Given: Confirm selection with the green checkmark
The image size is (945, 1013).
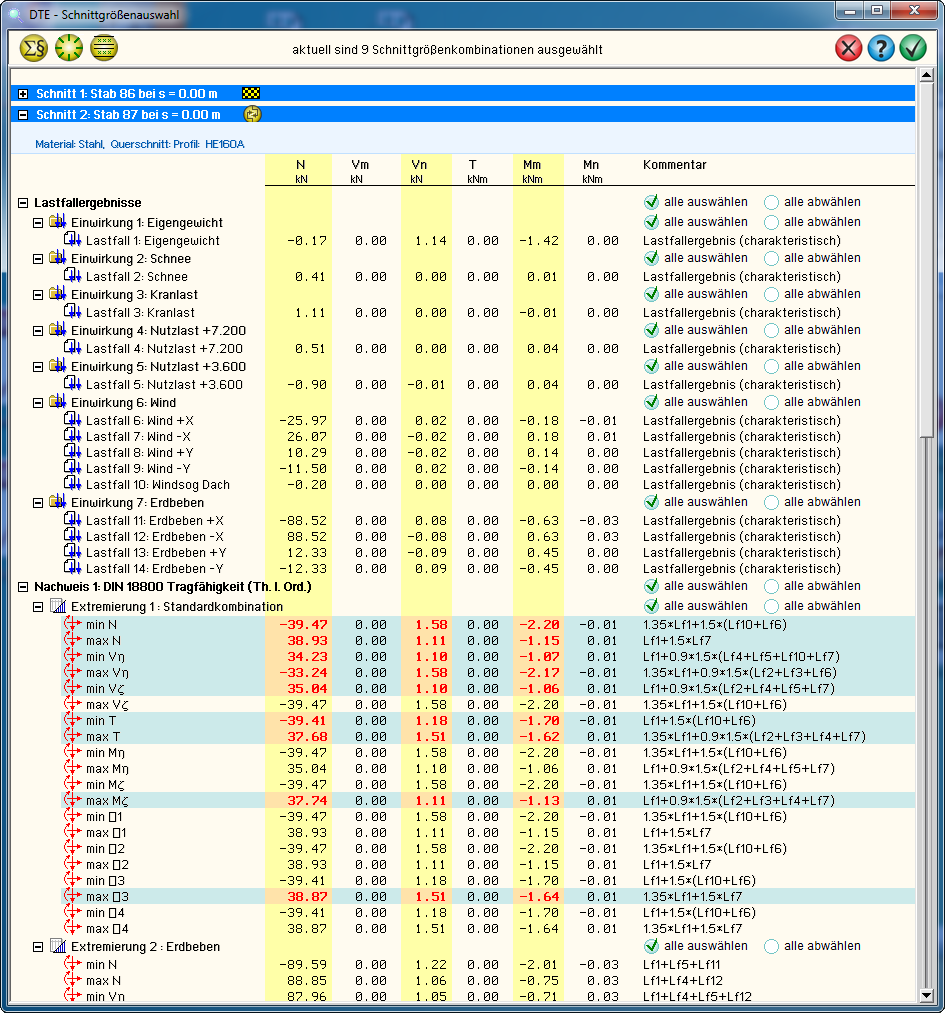Looking at the screenshot, I should tap(912, 48).
